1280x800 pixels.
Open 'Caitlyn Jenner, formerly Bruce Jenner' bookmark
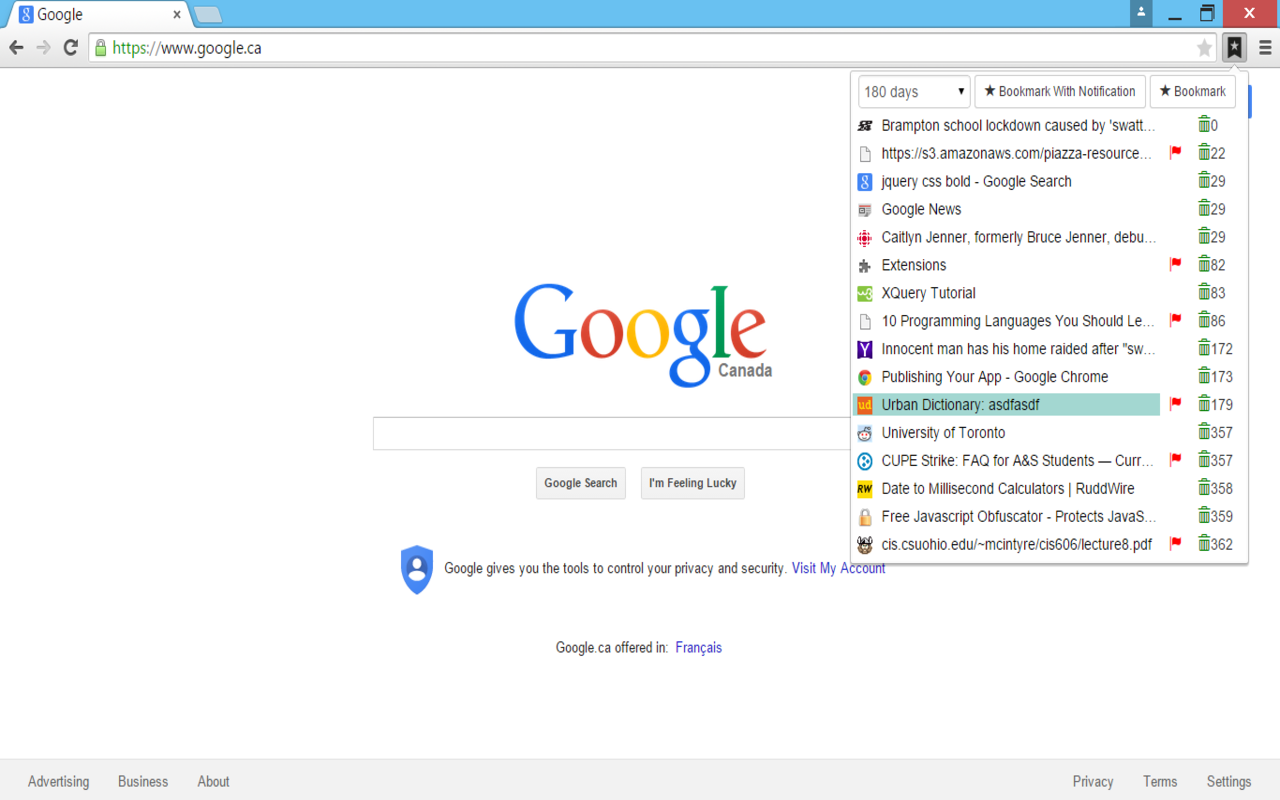click(x=1018, y=237)
